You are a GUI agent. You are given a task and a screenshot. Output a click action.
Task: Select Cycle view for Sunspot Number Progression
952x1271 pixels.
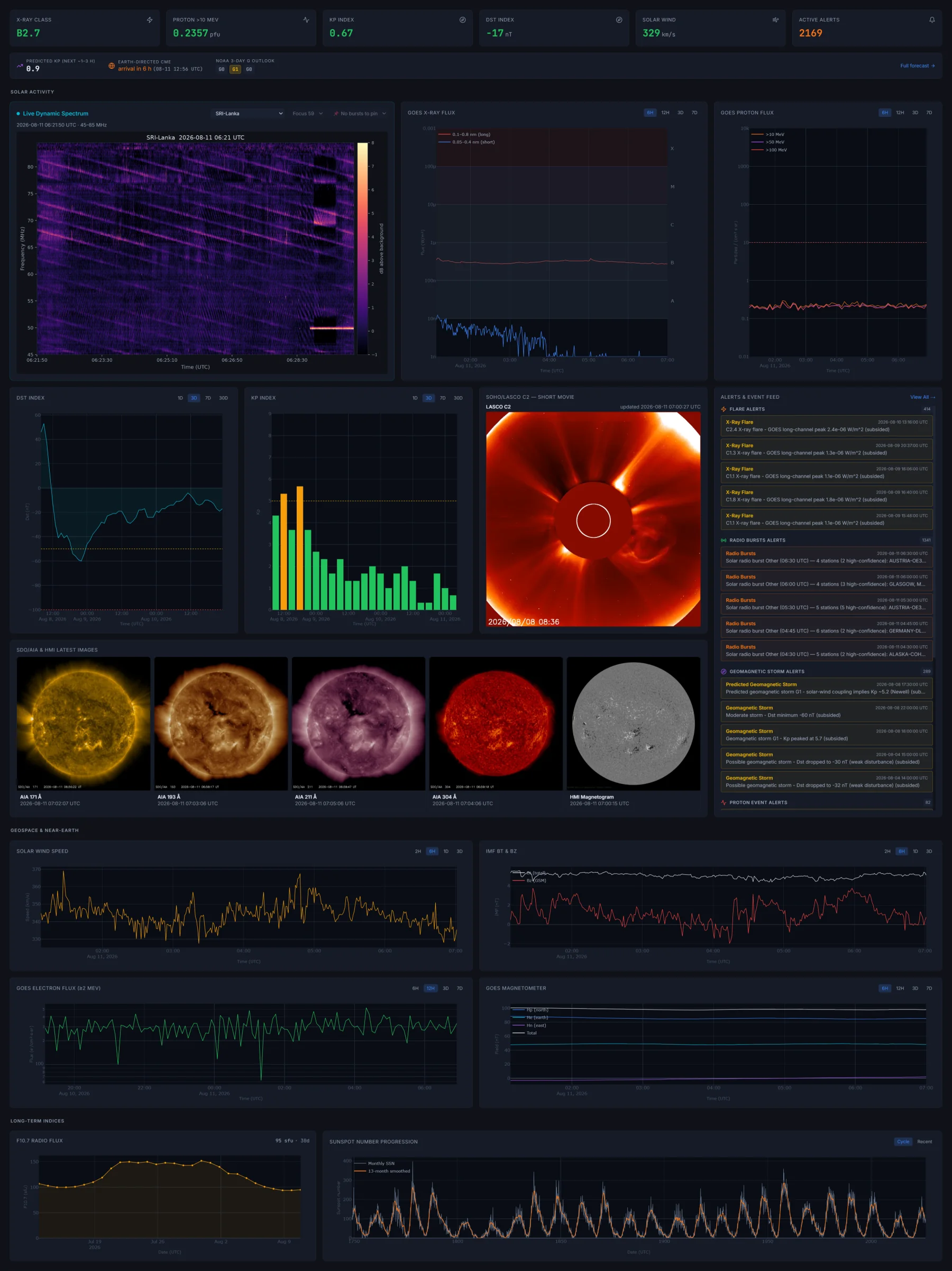click(x=903, y=1142)
